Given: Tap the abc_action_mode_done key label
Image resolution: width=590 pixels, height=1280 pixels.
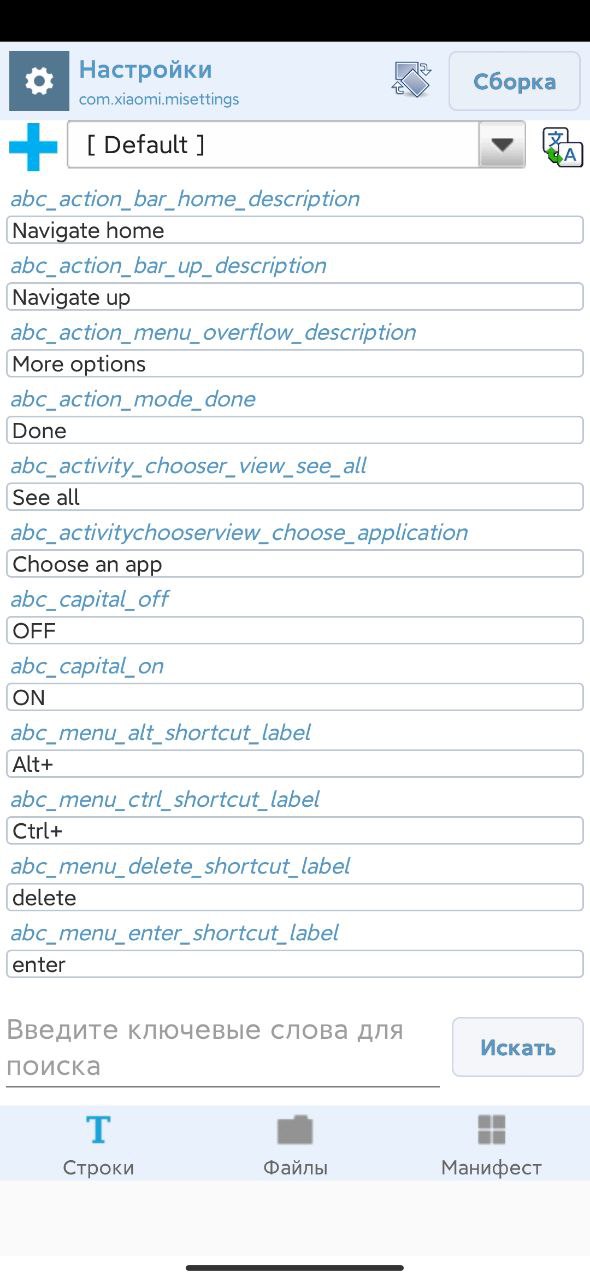Looking at the screenshot, I should point(133,399).
